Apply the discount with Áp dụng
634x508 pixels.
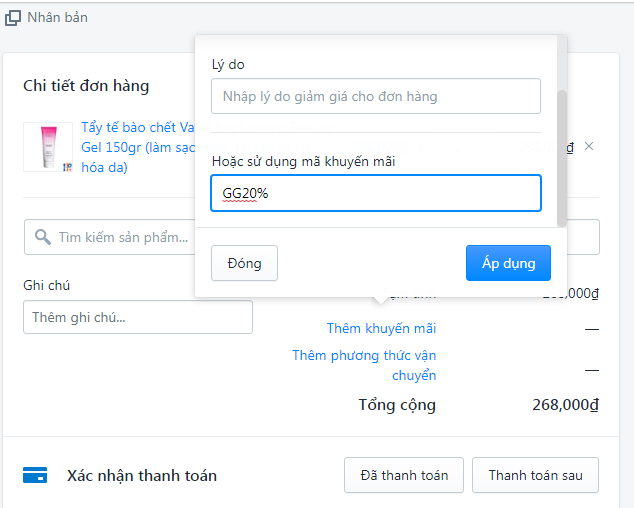tap(508, 263)
